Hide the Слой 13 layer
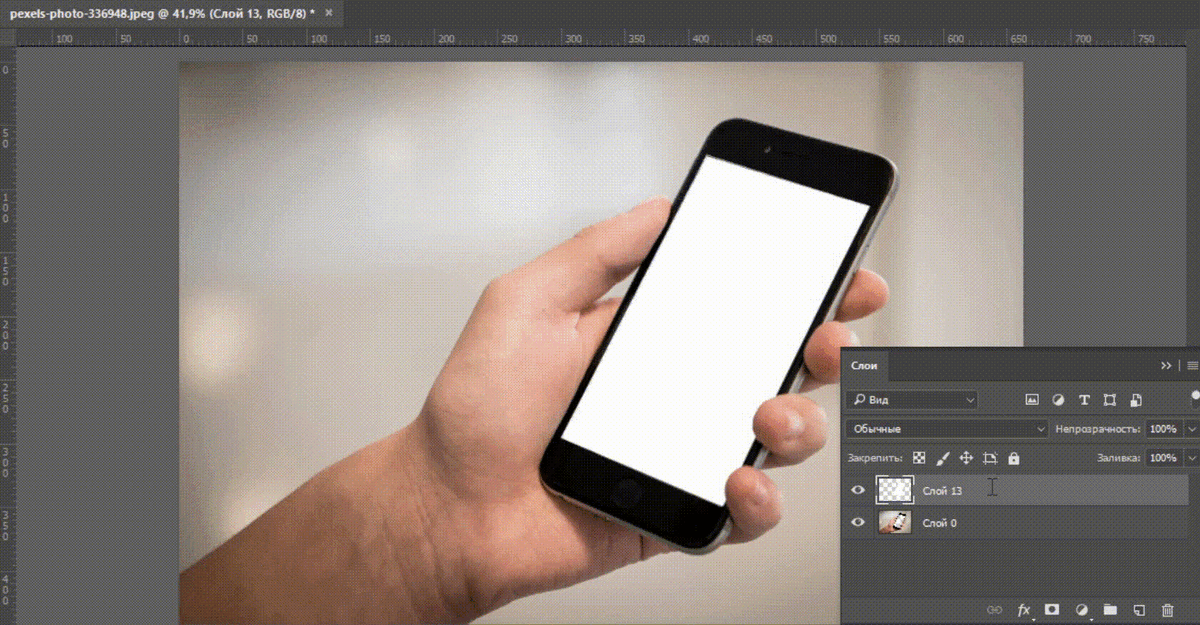This screenshot has width=1200, height=625. (x=858, y=490)
